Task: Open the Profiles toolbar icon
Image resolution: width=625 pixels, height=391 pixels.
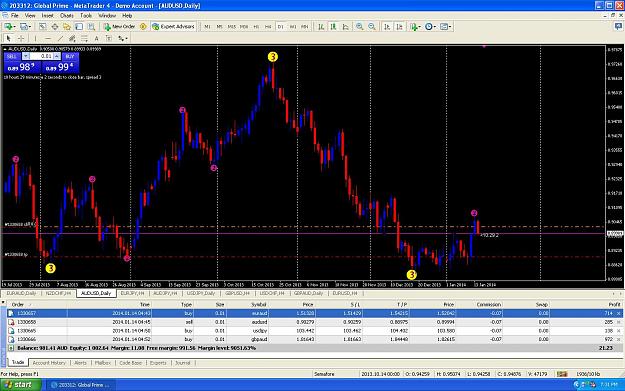Action: [x=25, y=27]
